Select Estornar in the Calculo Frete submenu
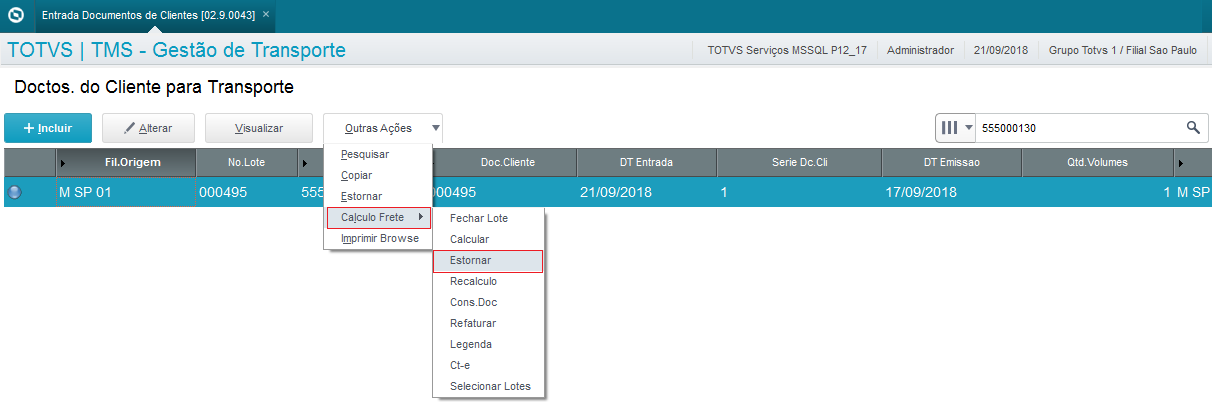Screen dimensions: 1212x402 click(x=488, y=260)
